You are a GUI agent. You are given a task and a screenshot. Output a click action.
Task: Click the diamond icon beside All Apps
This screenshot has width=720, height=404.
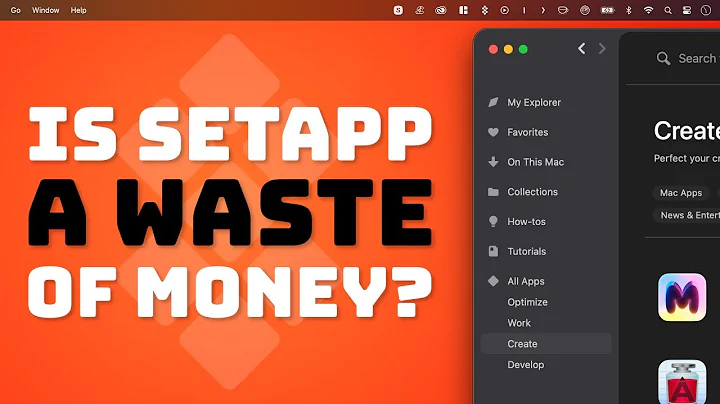(x=493, y=281)
